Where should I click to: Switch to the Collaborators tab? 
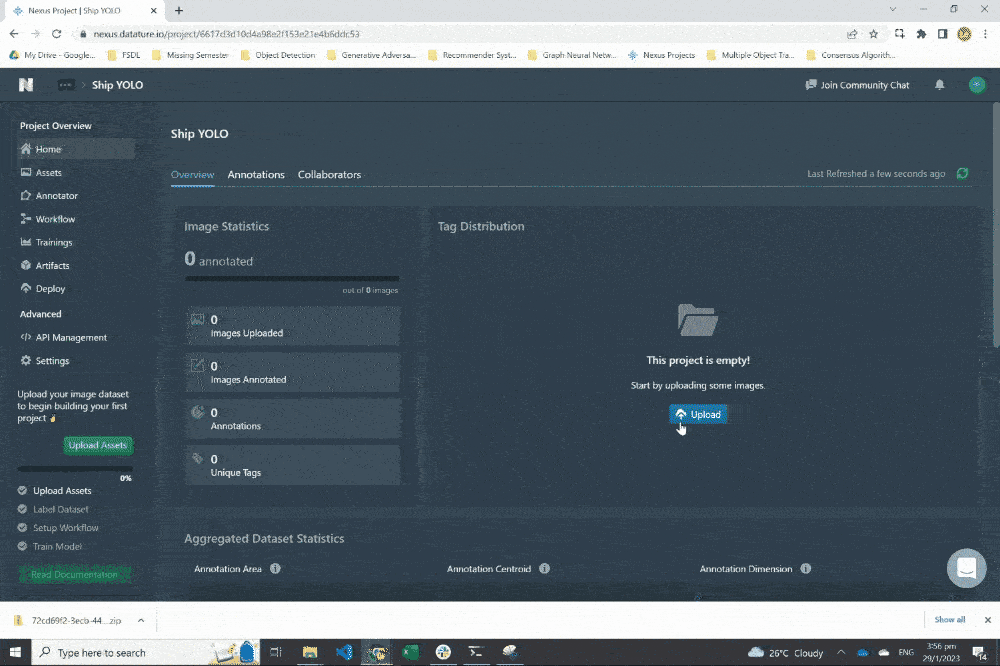tap(329, 175)
